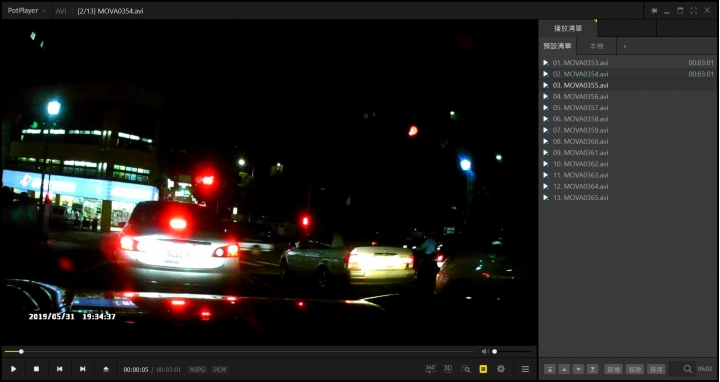Screen dimensions: 720x382
Task: Toggle the yellow playlist panel button
Action: pyautogui.click(x=483, y=369)
